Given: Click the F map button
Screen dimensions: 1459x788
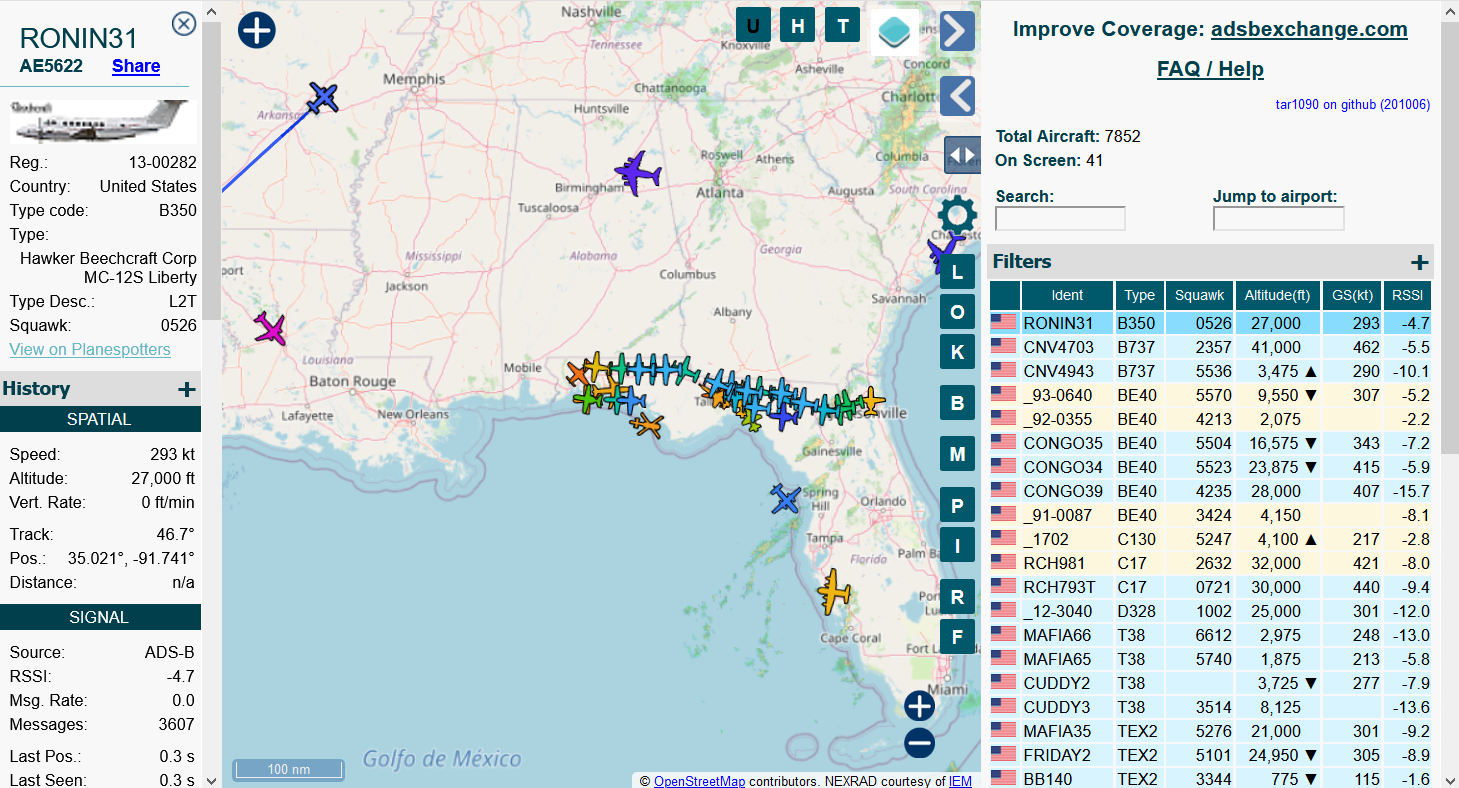Looking at the screenshot, I should (957, 637).
